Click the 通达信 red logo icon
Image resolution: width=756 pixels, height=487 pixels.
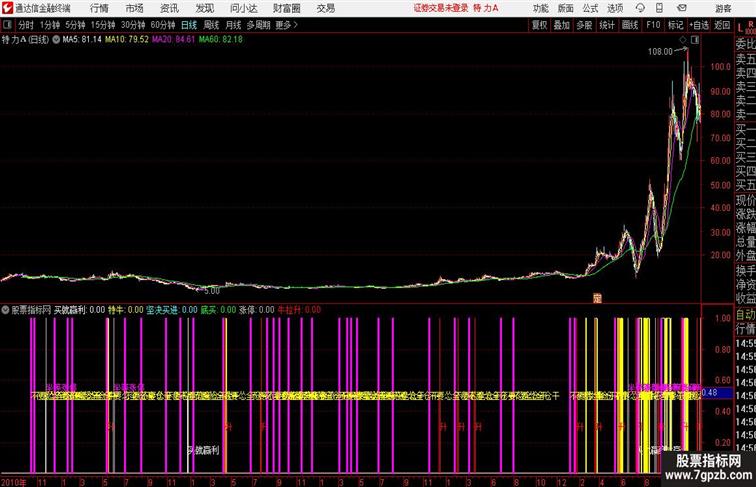(x=7, y=8)
